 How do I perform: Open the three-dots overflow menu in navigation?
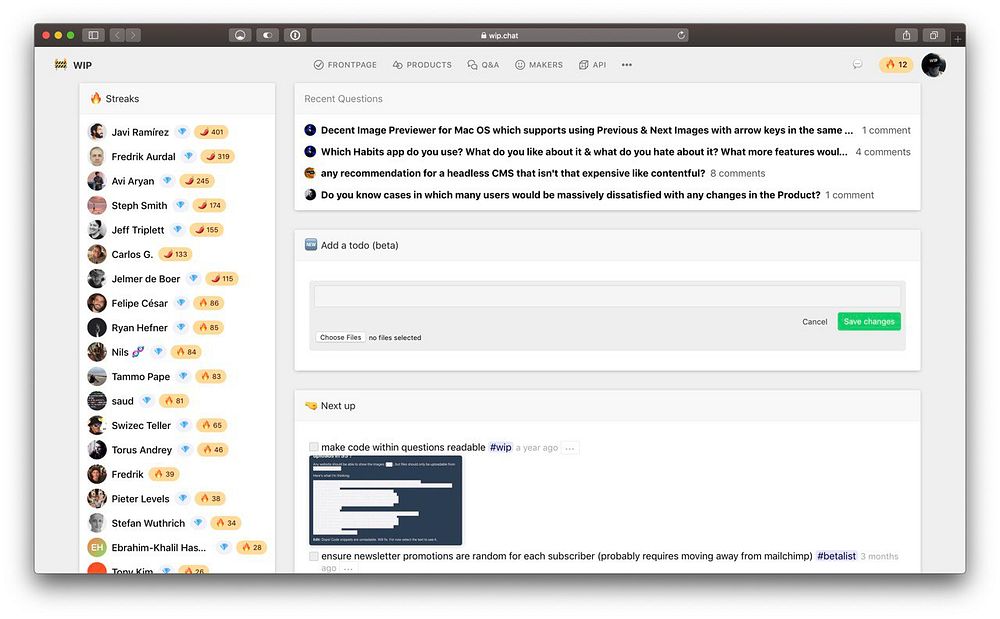click(627, 65)
